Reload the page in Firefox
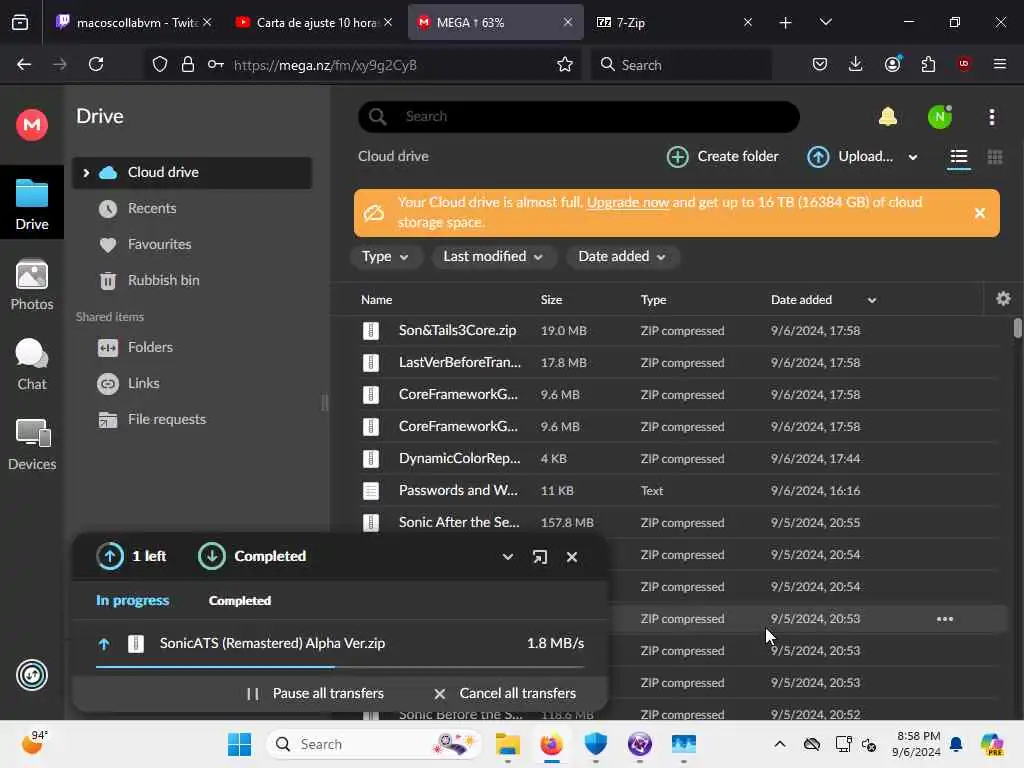The image size is (1024, 768). pos(96,64)
